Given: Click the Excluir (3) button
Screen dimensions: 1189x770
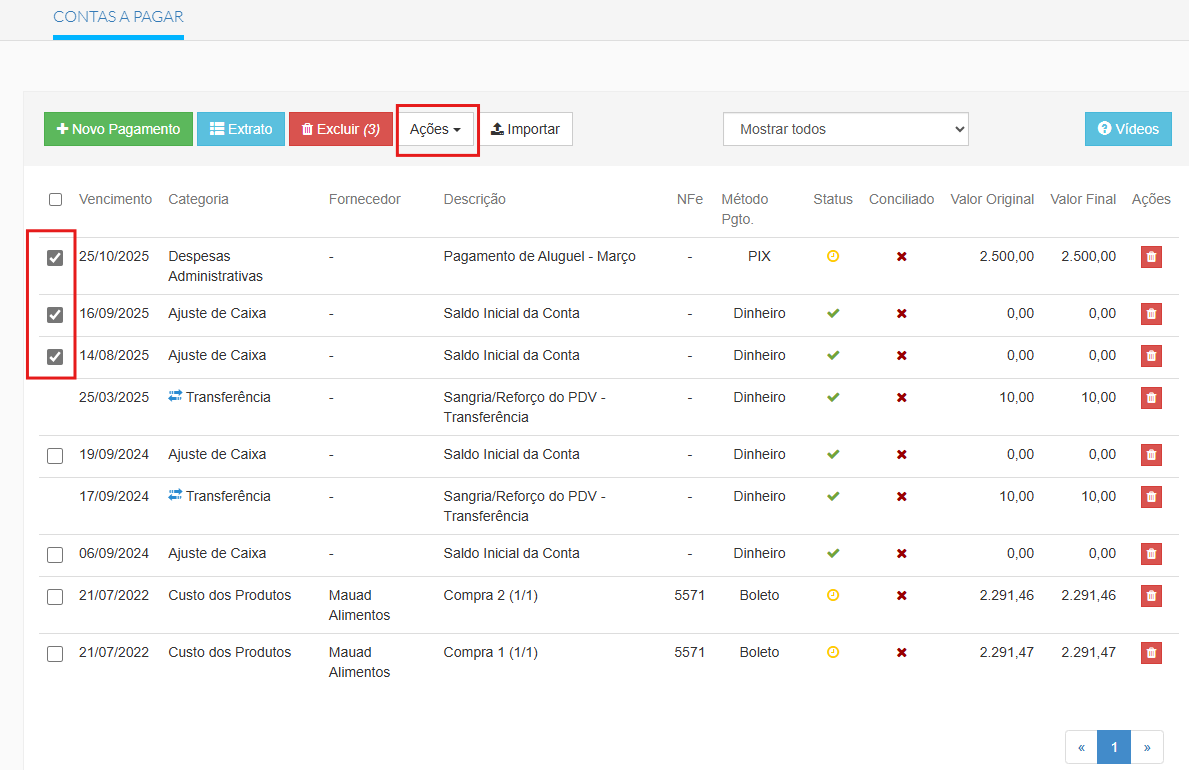Looking at the screenshot, I should pos(340,129).
